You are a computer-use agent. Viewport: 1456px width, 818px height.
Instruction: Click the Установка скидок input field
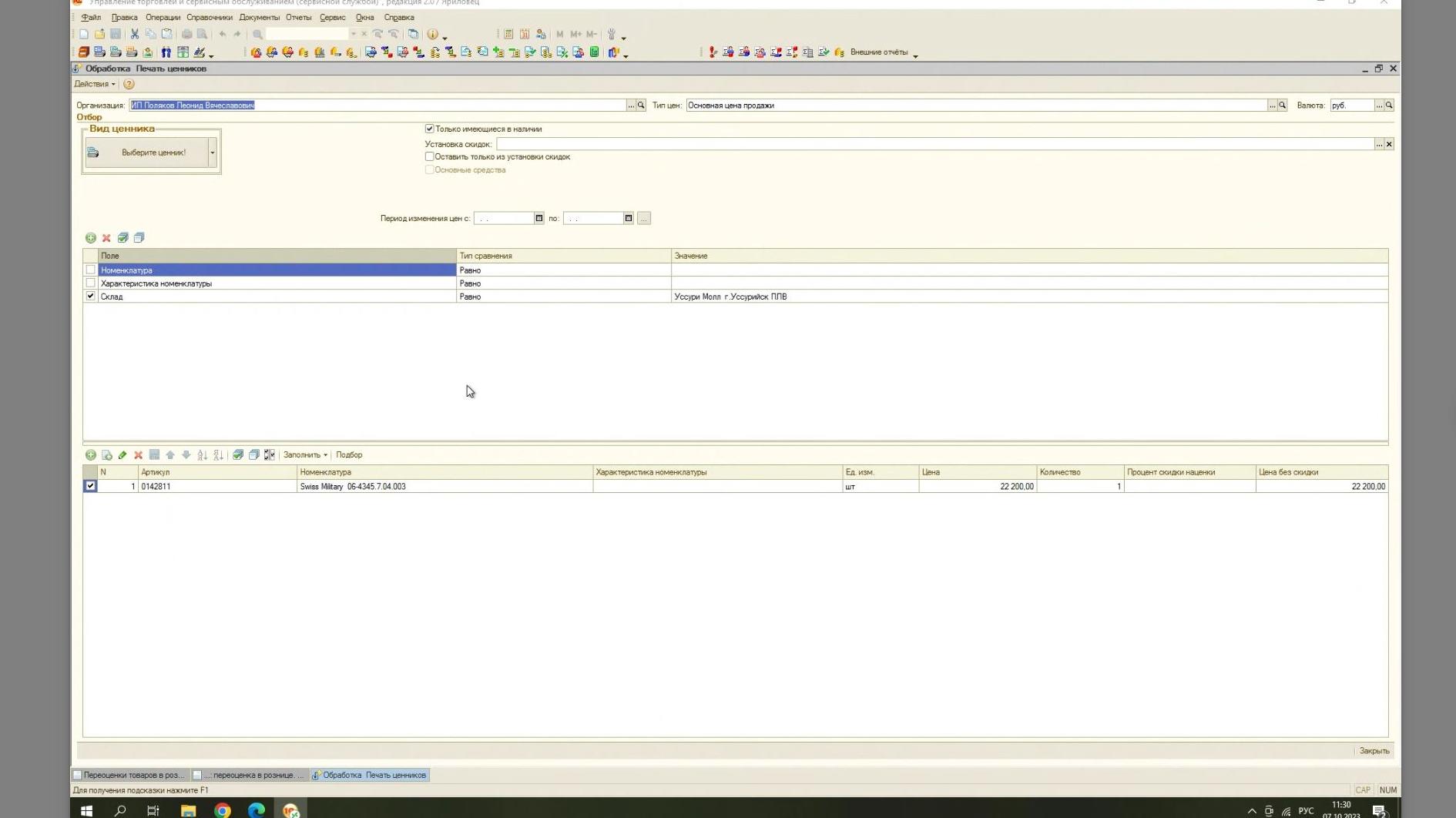[935, 144]
